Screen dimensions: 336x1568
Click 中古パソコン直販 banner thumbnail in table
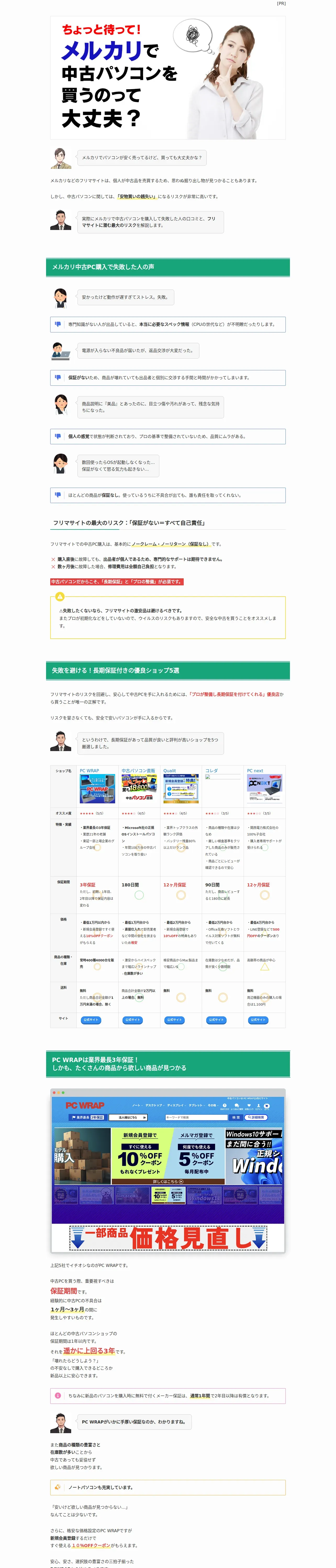pos(139,789)
